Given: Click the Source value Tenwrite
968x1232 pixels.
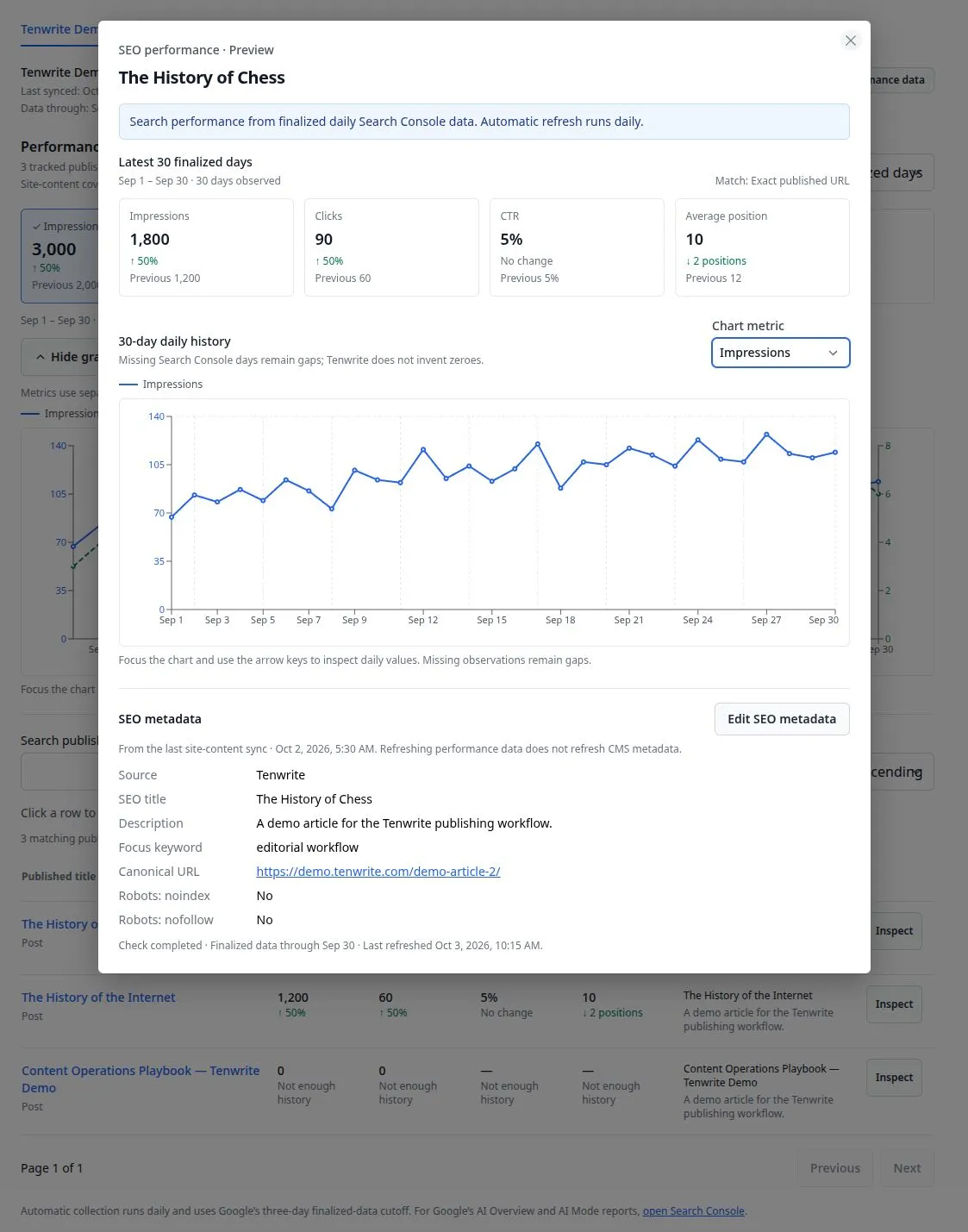Looking at the screenshot, I should (x=280, y=775).
